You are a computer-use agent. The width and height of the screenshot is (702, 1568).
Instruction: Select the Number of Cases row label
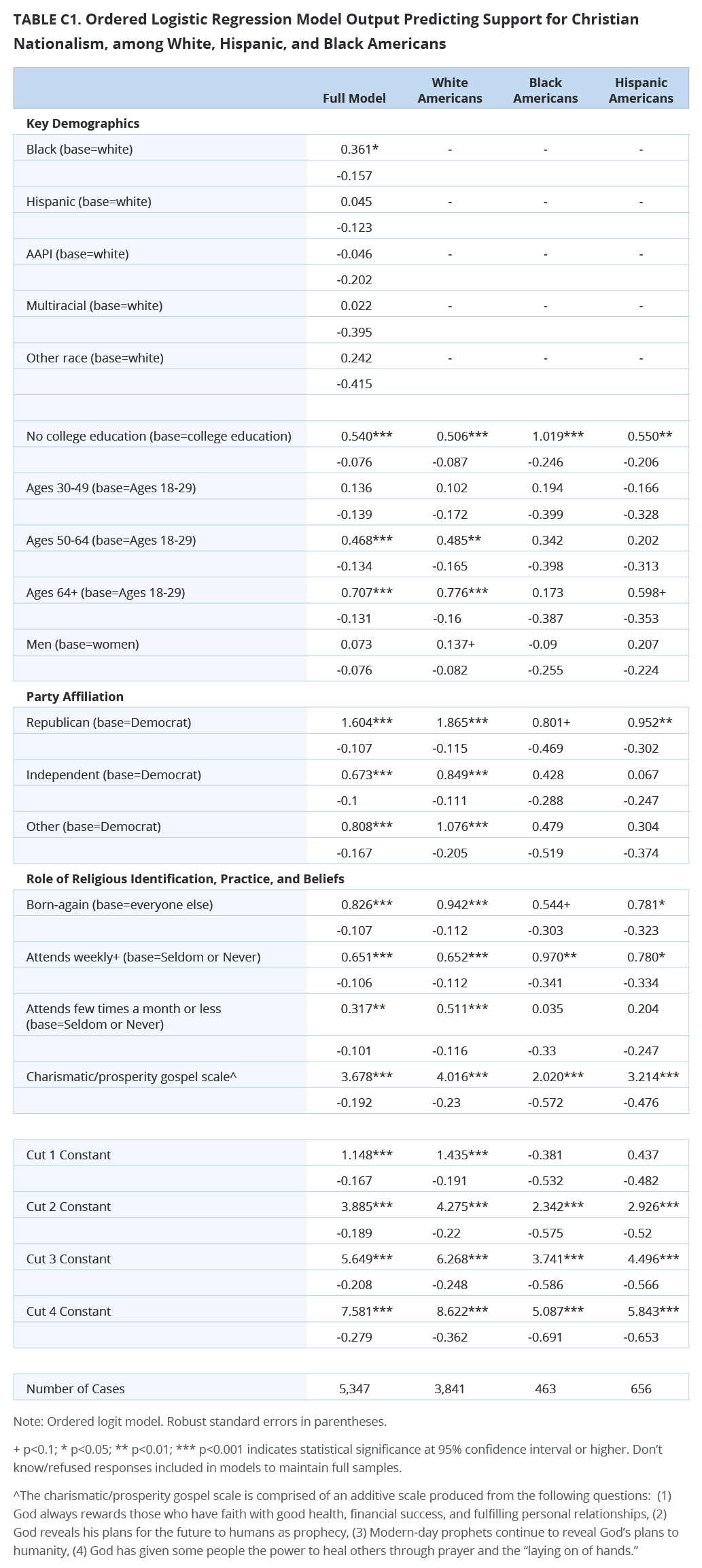pos(75,1388)
